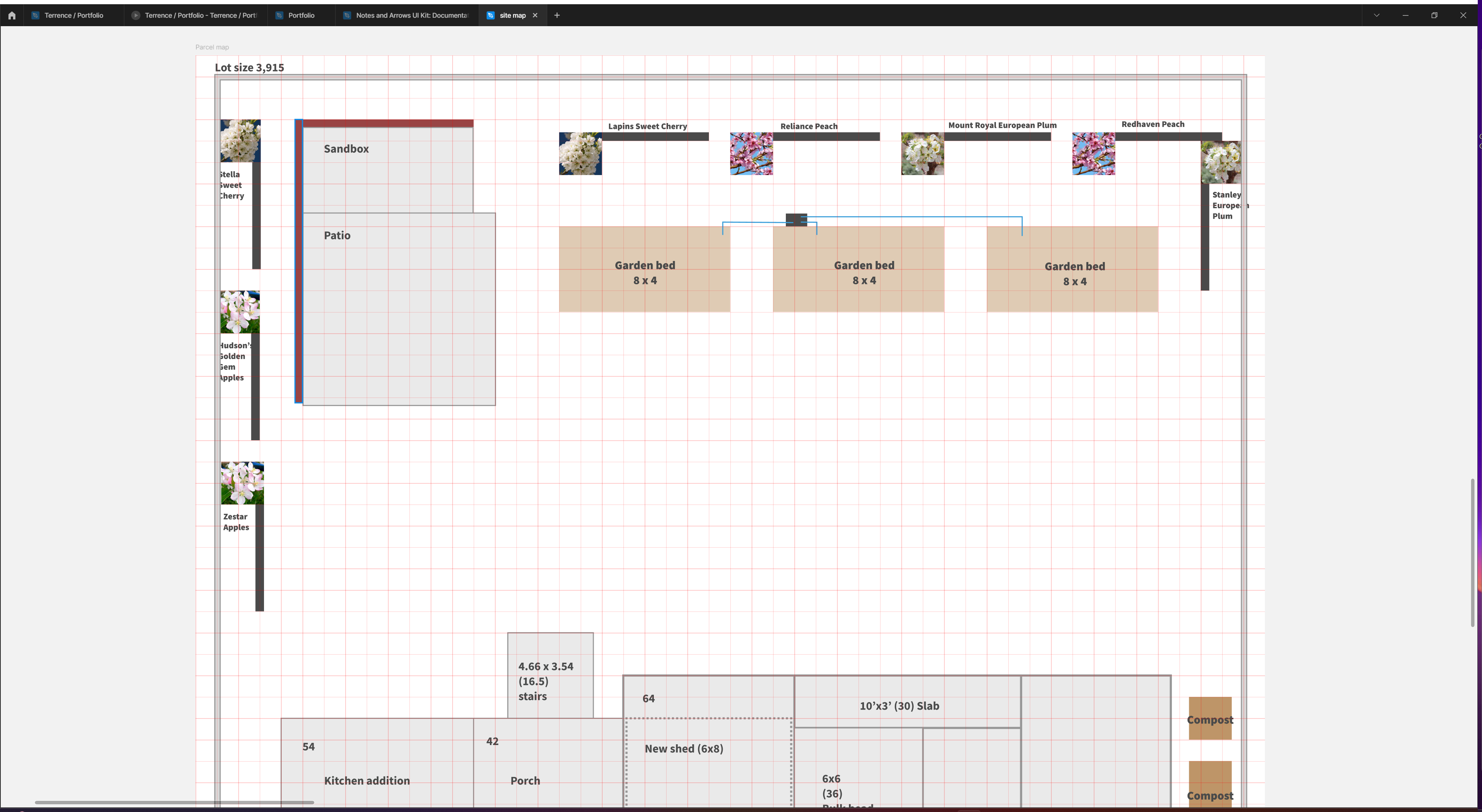
Task: Click the Home icon in tab bar
Action: click(12, 15)
